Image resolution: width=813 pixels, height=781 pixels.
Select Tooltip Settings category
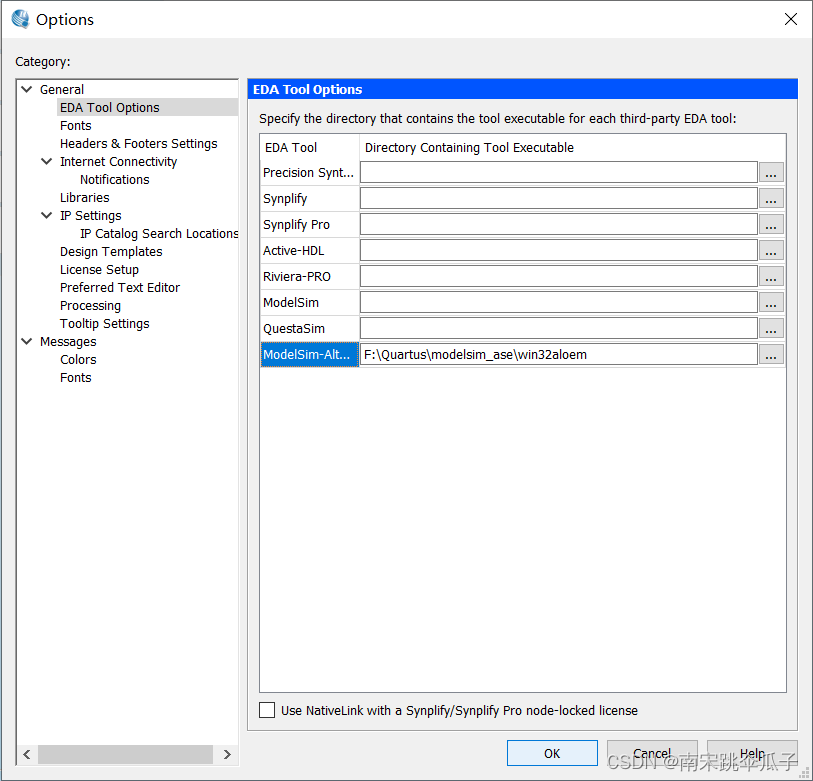click(104, 324)
